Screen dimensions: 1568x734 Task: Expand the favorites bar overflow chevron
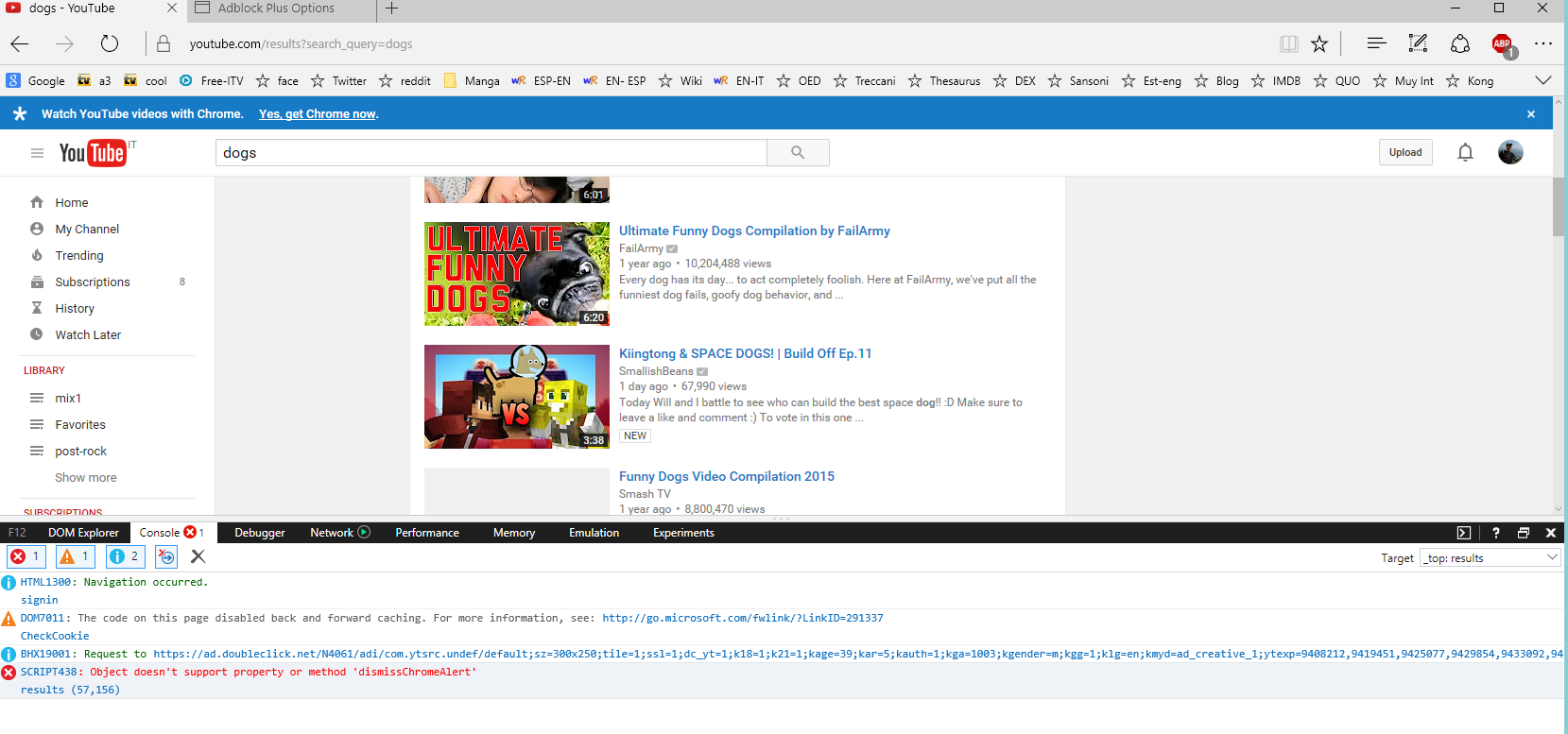pos(1543,80)
